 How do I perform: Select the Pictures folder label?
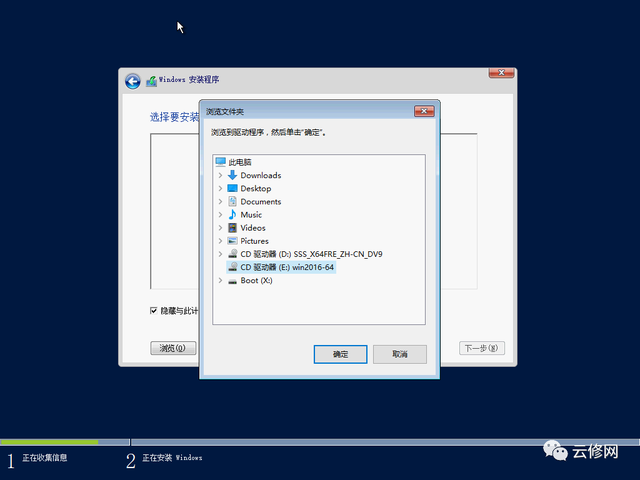(254, 241)
